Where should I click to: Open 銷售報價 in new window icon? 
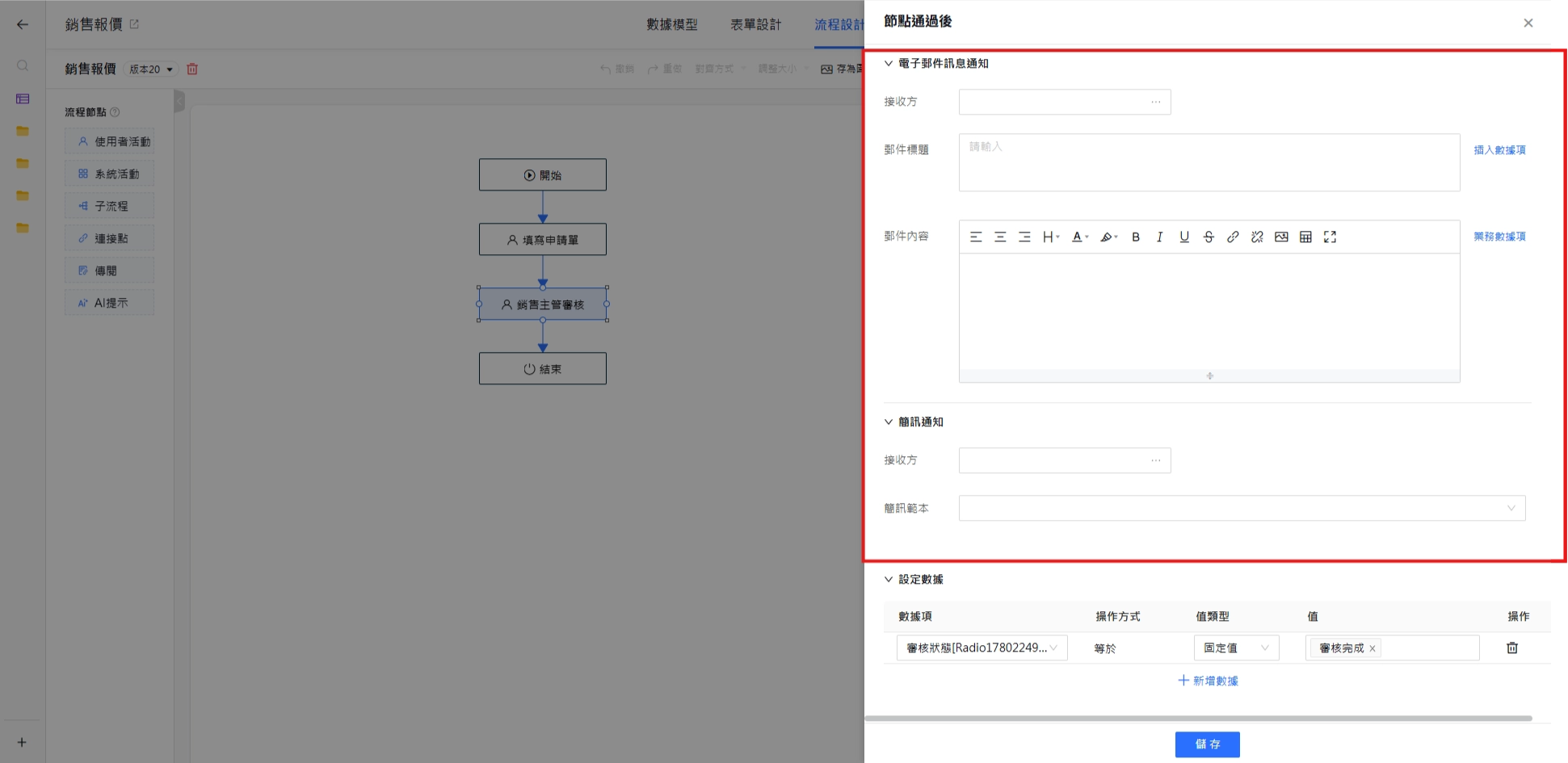134,24
